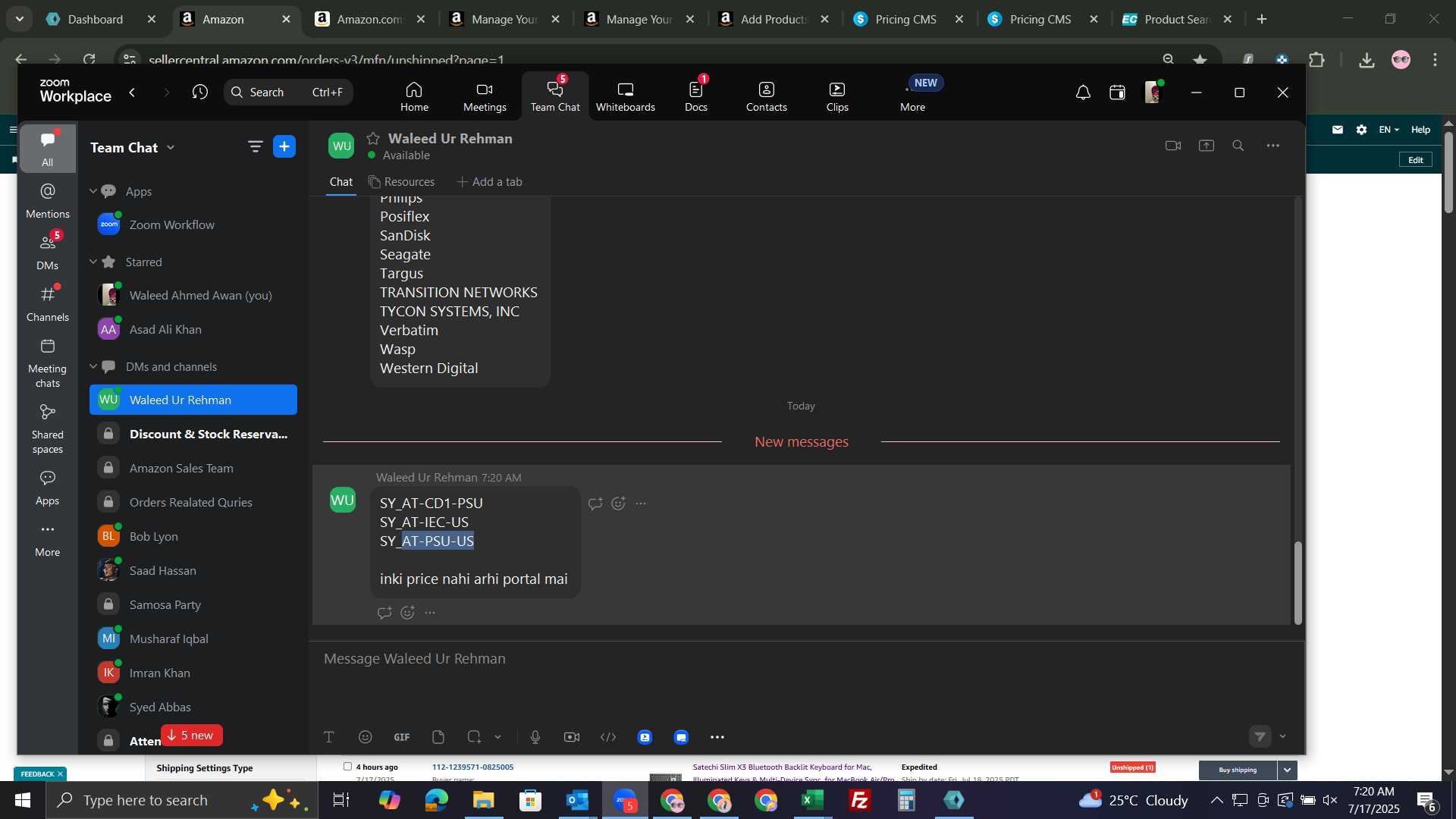Collapse the Starred section
Image resolution: width=1456 pixels, height=819 pixels.
[x=93, y=262]
